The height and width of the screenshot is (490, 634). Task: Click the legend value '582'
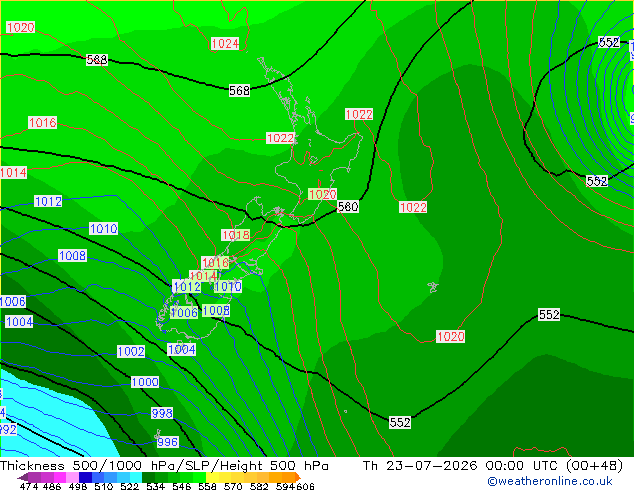coord(259,486)
